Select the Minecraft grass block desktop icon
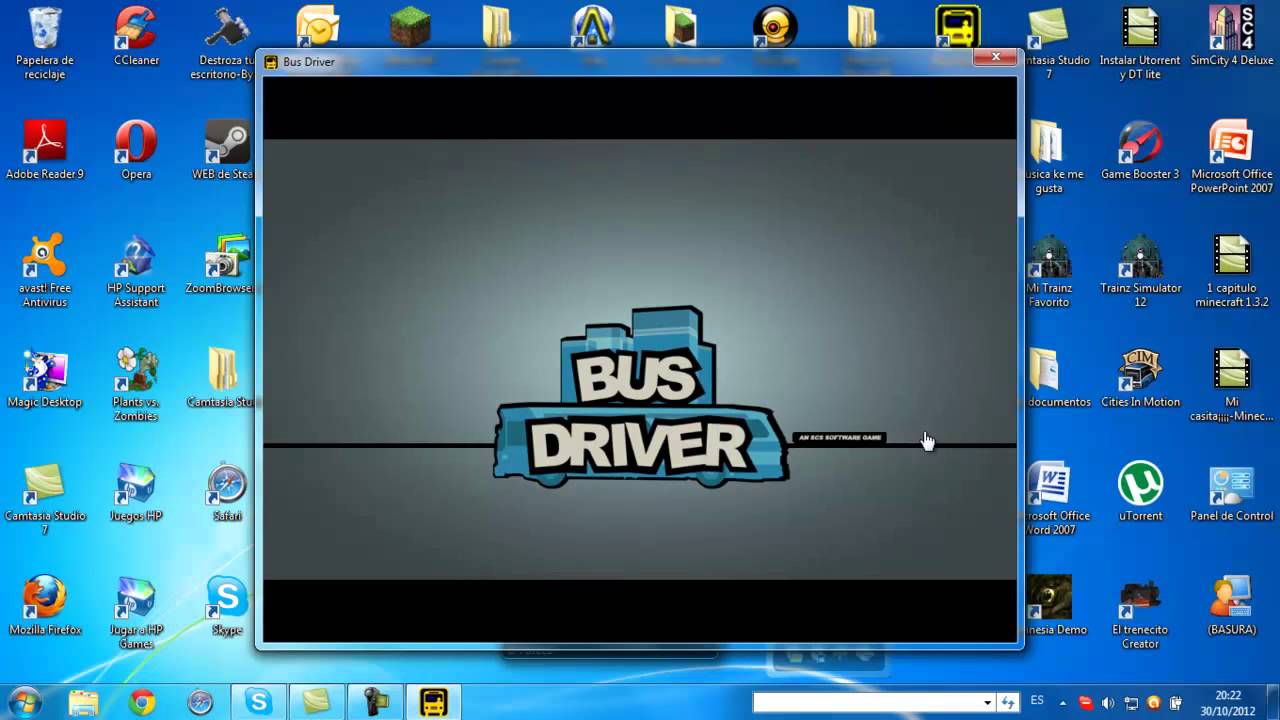The width and height of the screenshot is (1280, 720). [x=409, y=26]
